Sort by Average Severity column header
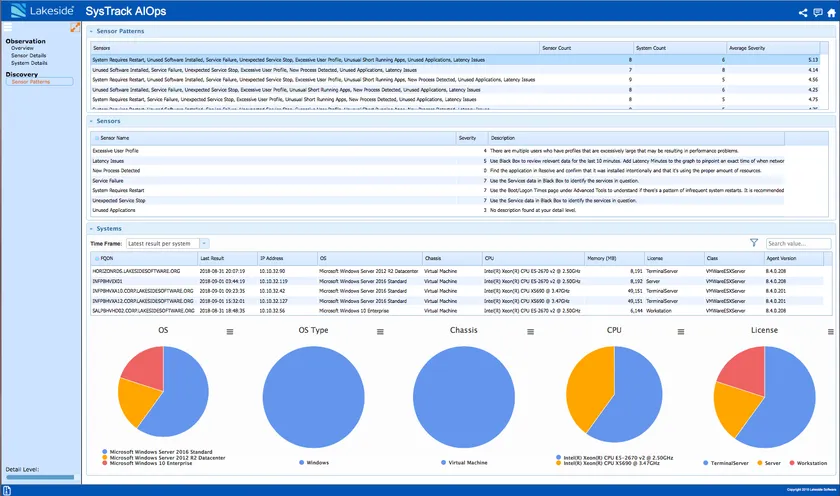 click(749, 47)
